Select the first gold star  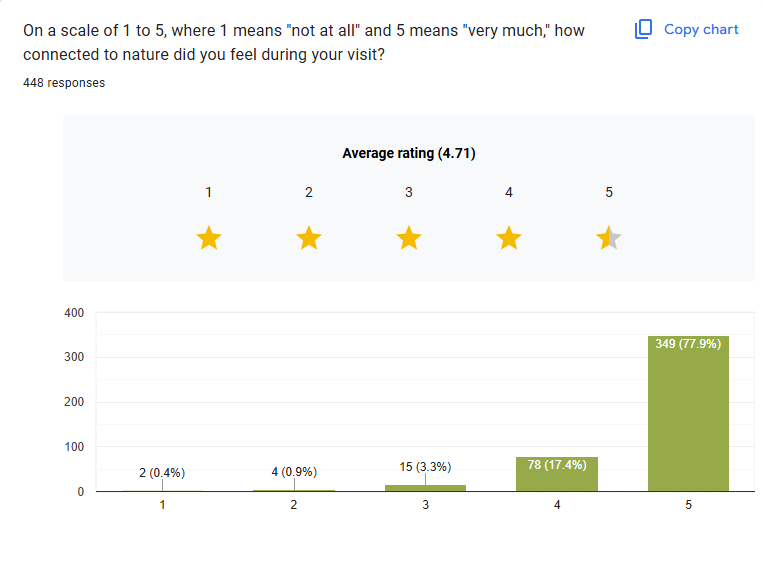[209, 238]
